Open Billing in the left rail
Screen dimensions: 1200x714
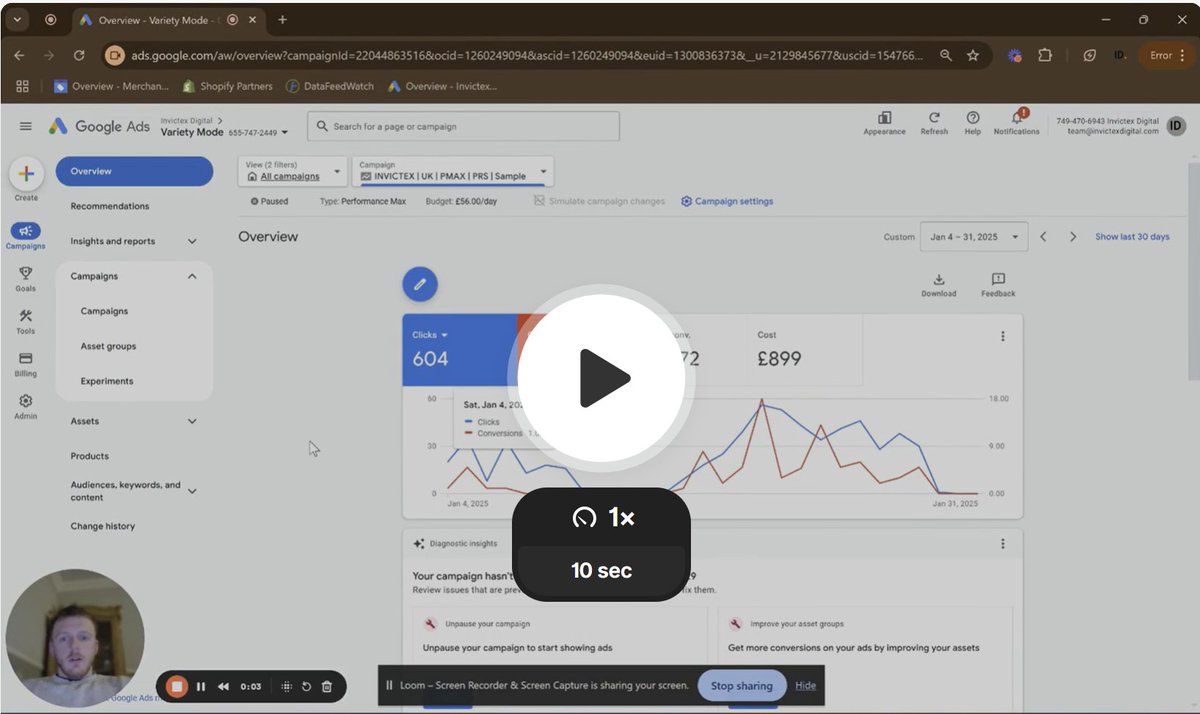click(26, 364)
